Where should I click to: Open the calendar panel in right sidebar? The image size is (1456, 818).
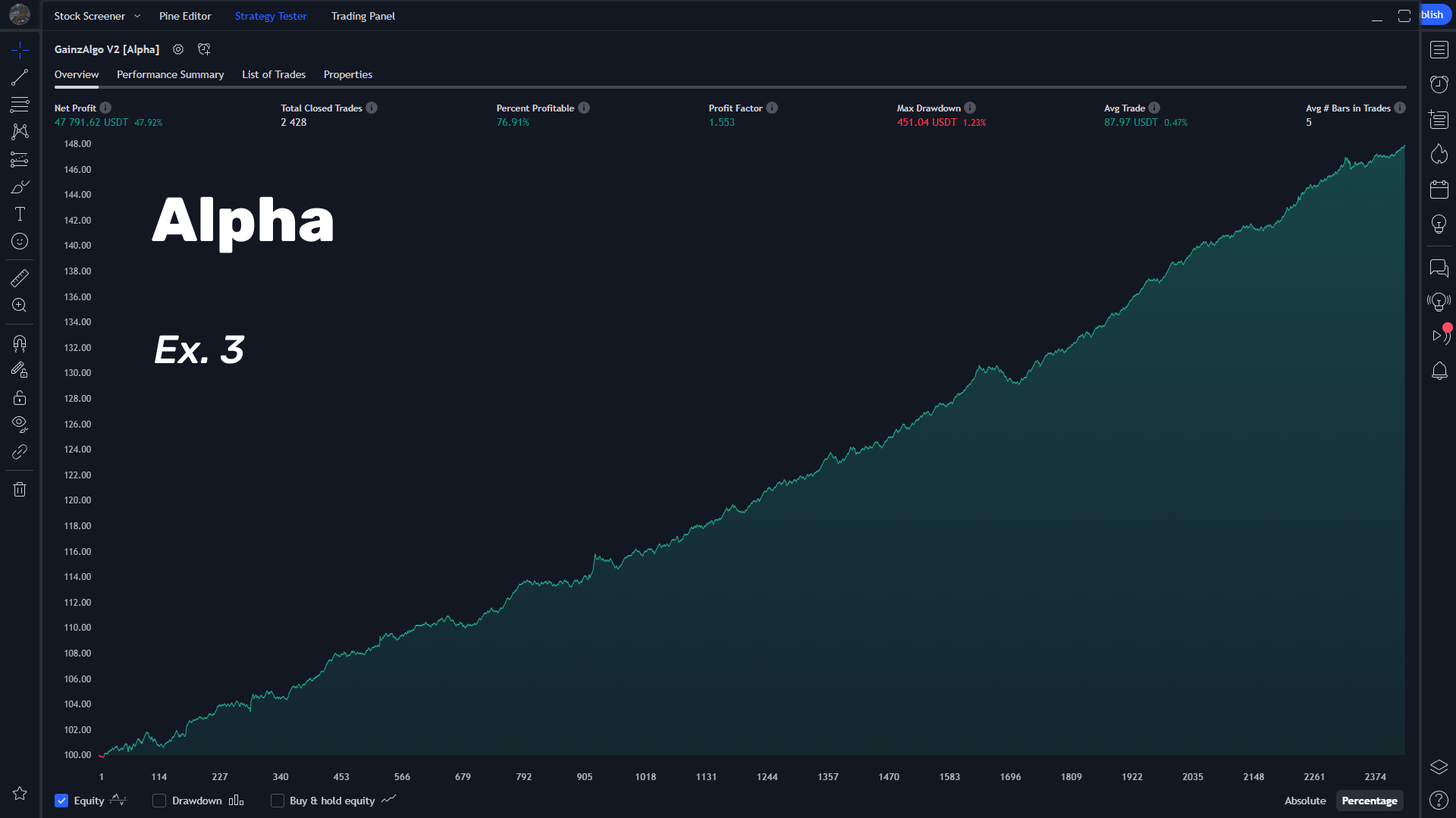[1439, 190]
